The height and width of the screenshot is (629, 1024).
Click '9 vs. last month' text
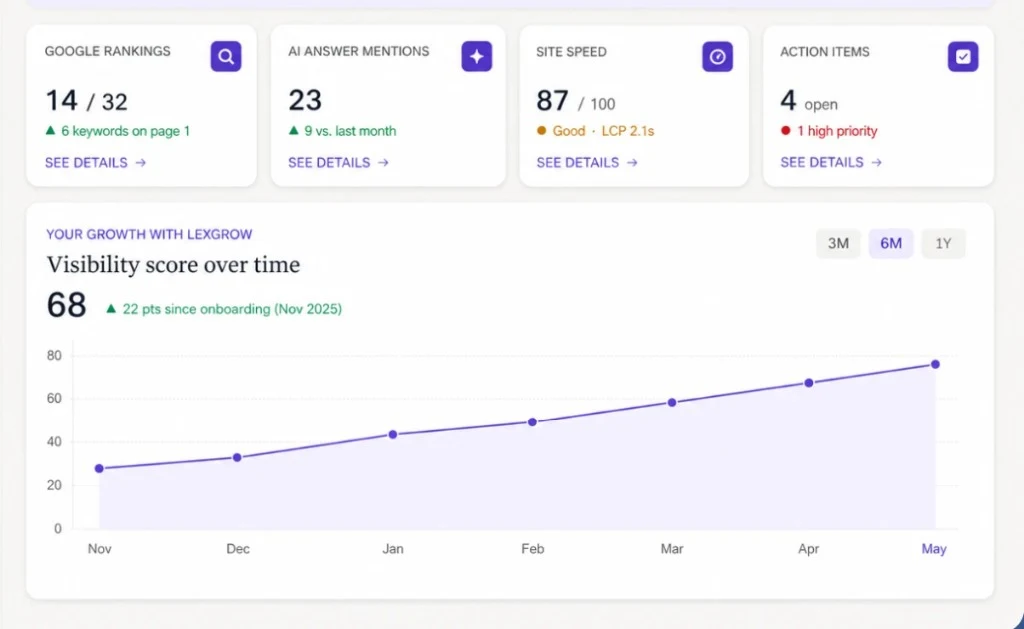click(350, 131)
